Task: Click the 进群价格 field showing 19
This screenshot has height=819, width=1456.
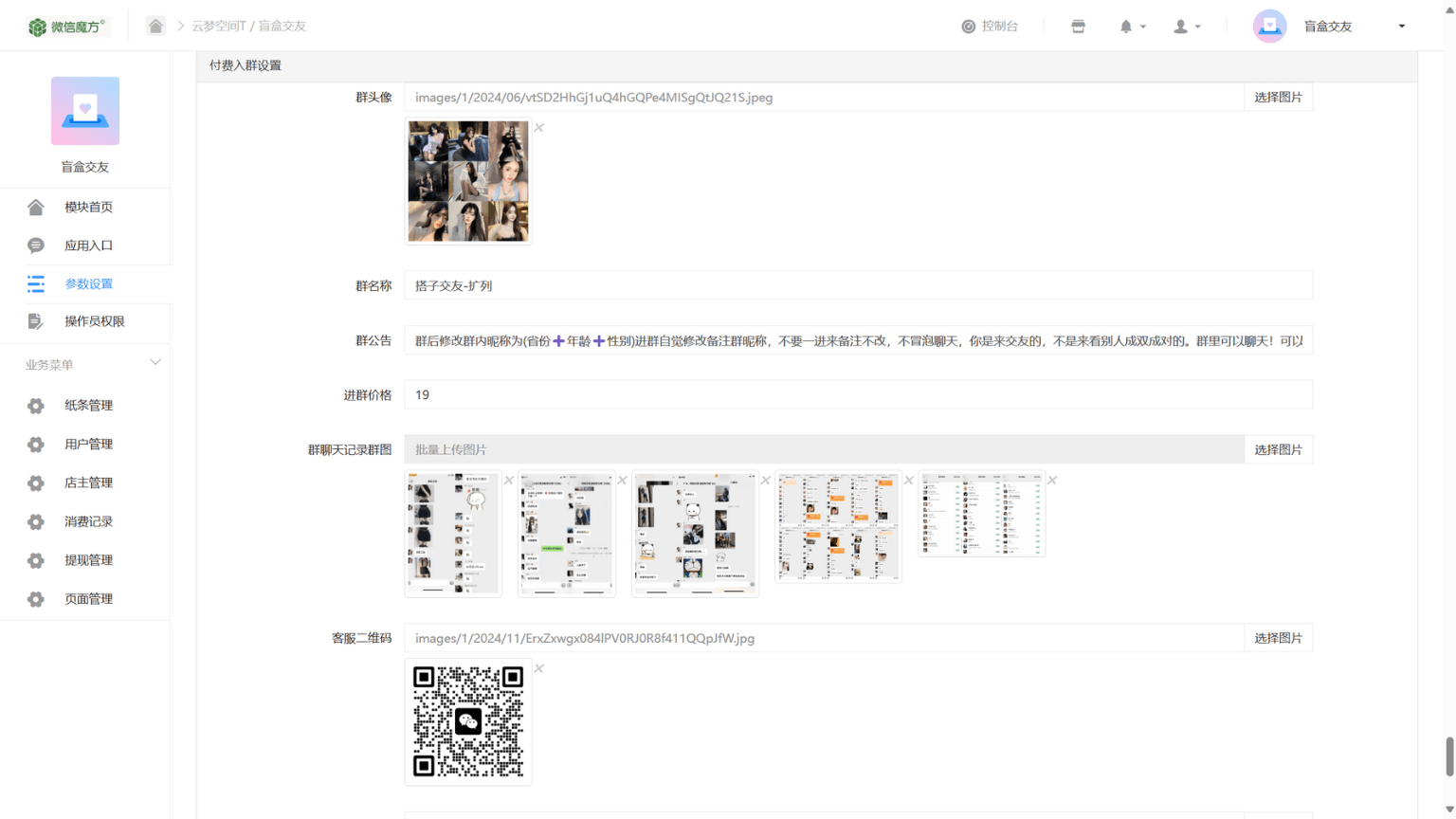Action: pyautogui.click(x=858, y=394)
